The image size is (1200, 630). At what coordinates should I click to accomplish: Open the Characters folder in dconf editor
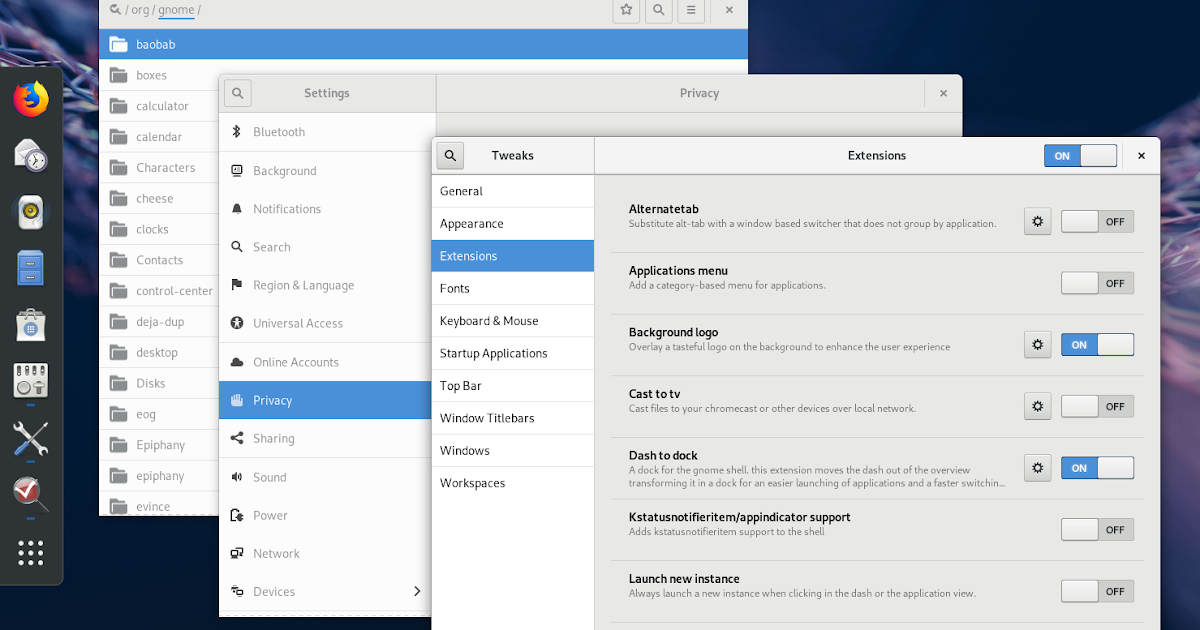coord(159,168)
